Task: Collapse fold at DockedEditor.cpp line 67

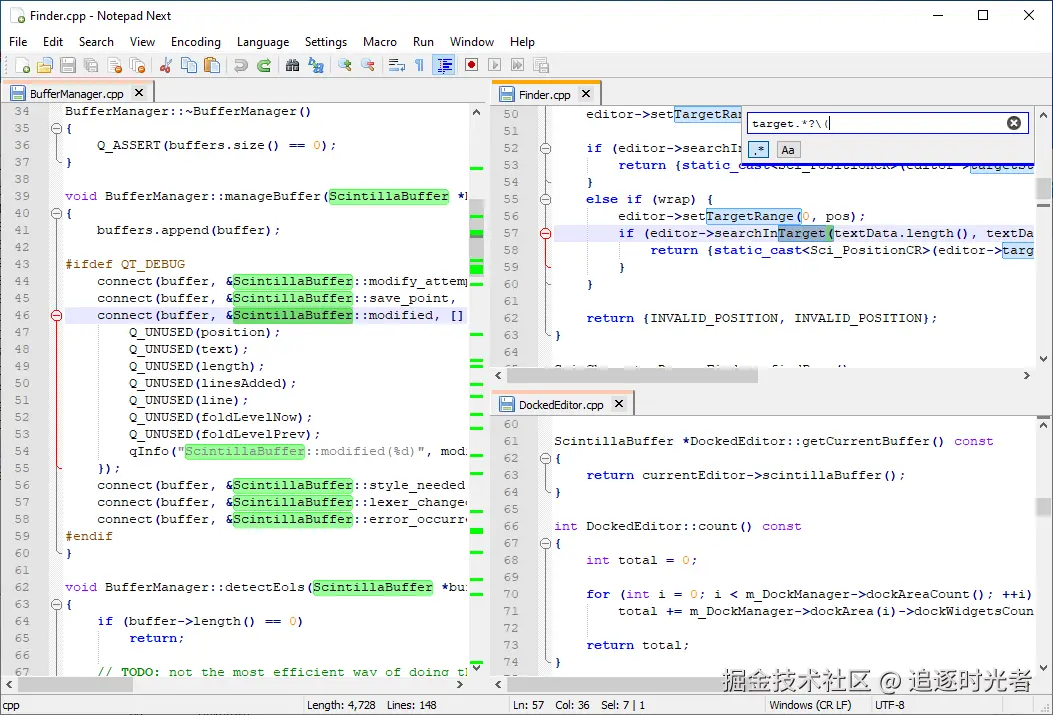Action: (545, 543)
